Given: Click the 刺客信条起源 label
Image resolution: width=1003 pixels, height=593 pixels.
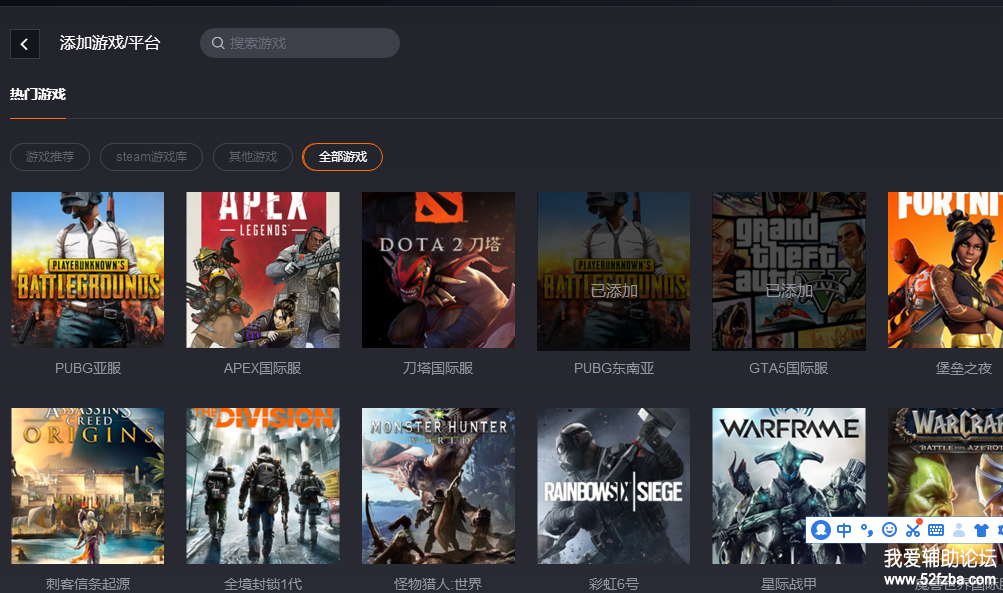Looking at the screenshot, I should pyautogui.click(x=88, y=584).
